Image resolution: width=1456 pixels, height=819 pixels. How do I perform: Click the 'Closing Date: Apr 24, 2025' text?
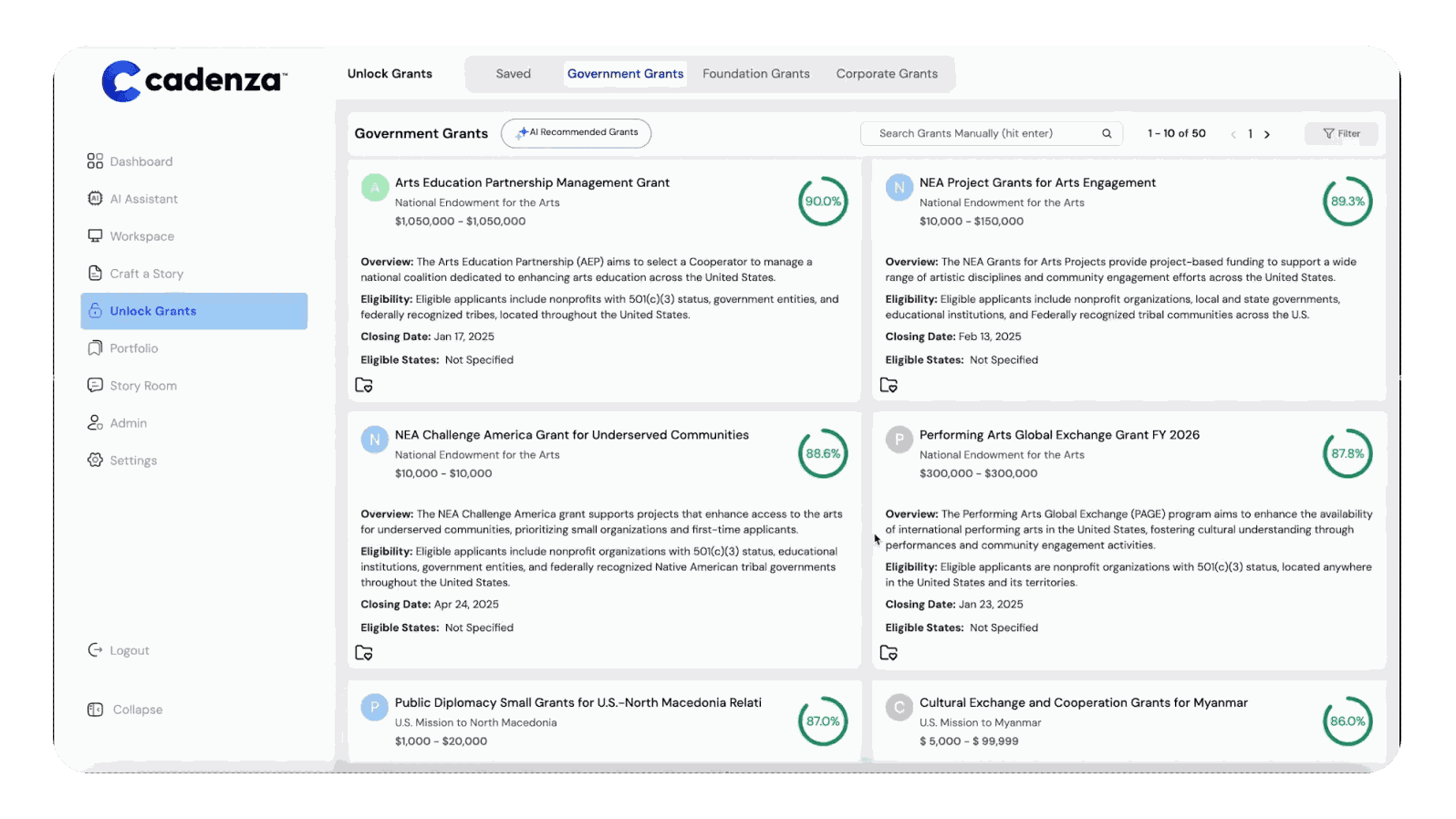click(430, 605)
